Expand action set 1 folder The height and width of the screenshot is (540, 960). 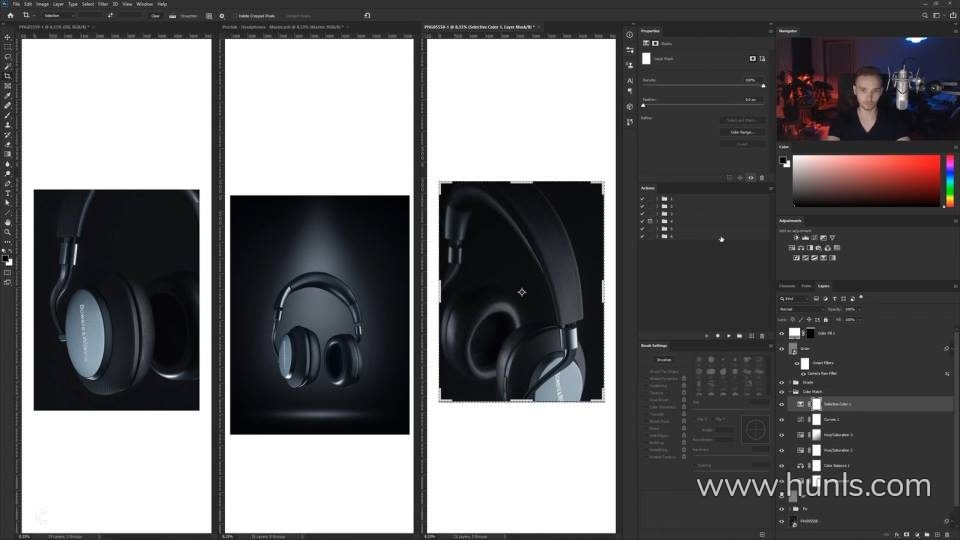point(657,198)
